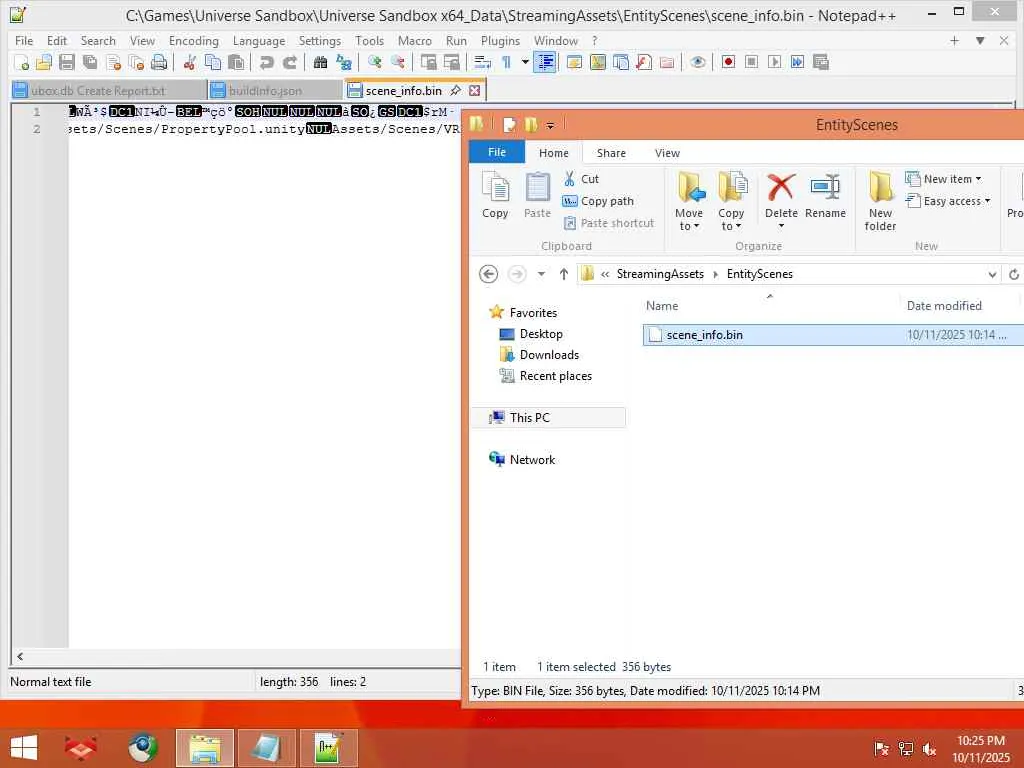Save the current file via toolbar

pos(67,62)
